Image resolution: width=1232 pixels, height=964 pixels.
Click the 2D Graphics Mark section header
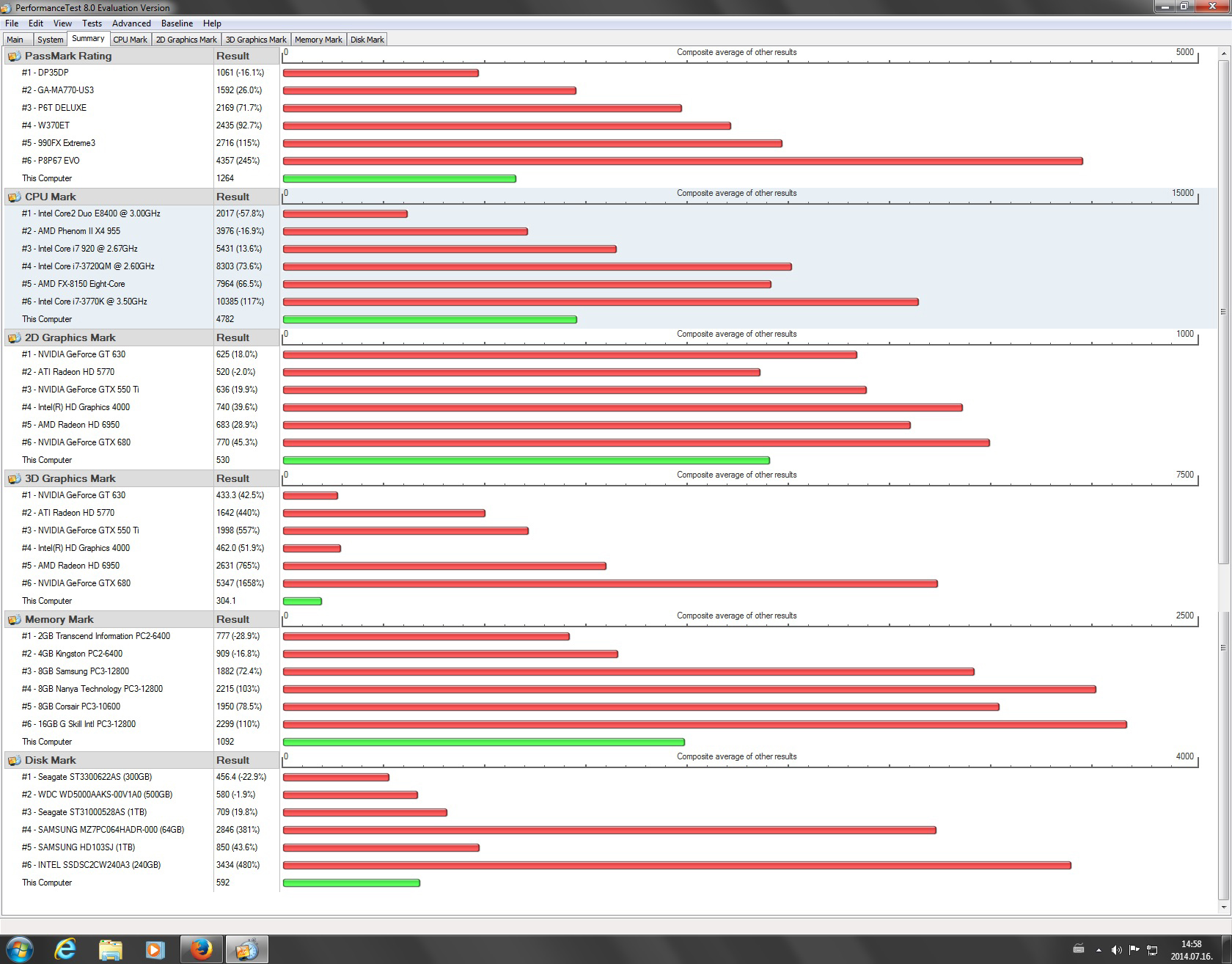coord(109,337)
